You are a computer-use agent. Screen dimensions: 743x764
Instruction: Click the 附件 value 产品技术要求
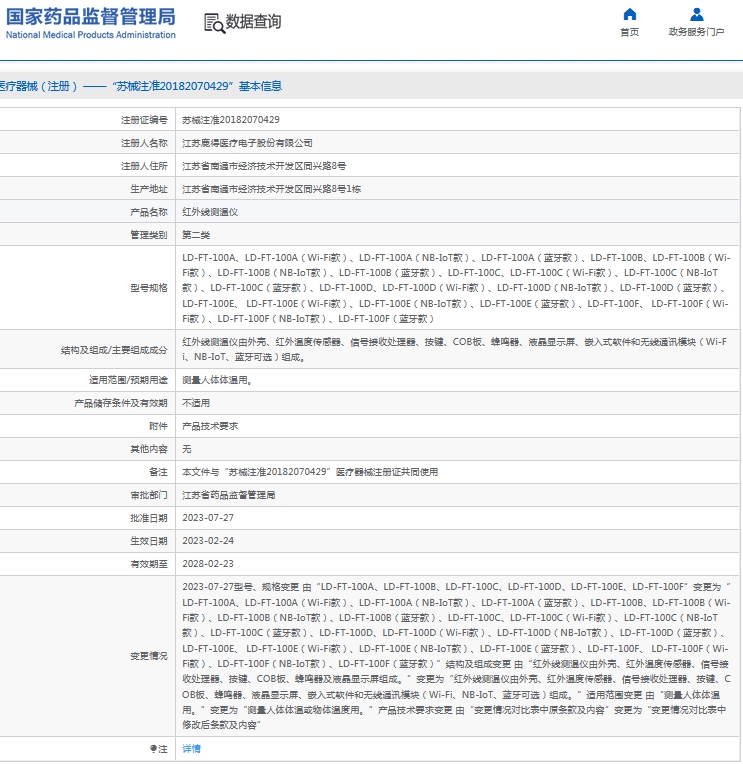pos(210,426)
